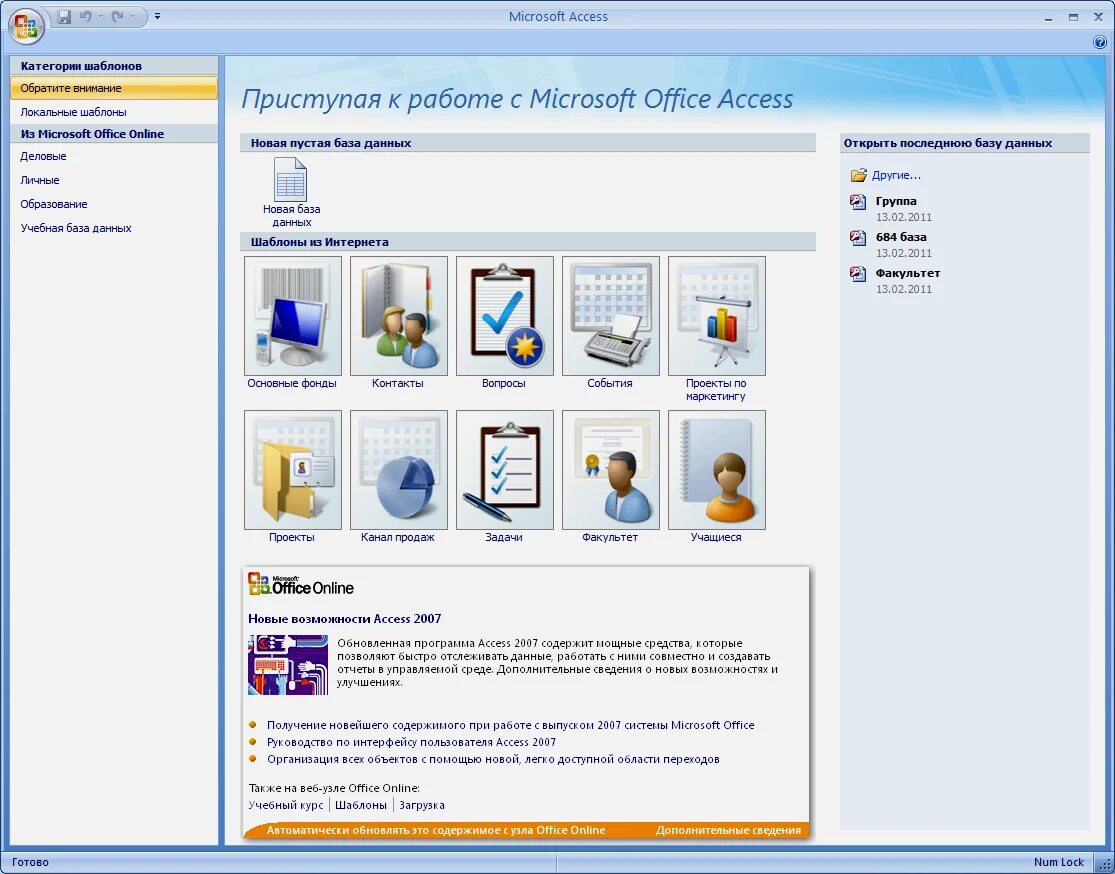The width and height of the screenshot is (1115, 874).
Task: Create a new blank database icon
Action: (x=291, y=179)
